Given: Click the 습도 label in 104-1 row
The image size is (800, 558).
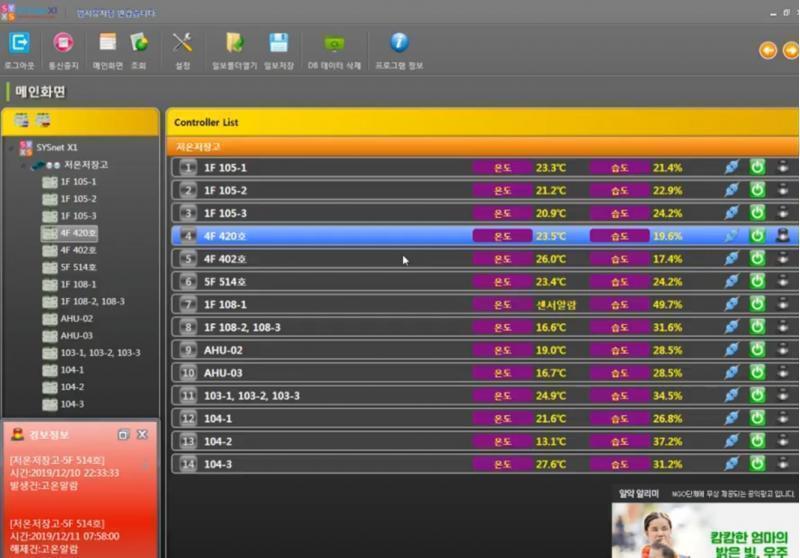Looking at the screenshot, I should click(x=619, y=418).
